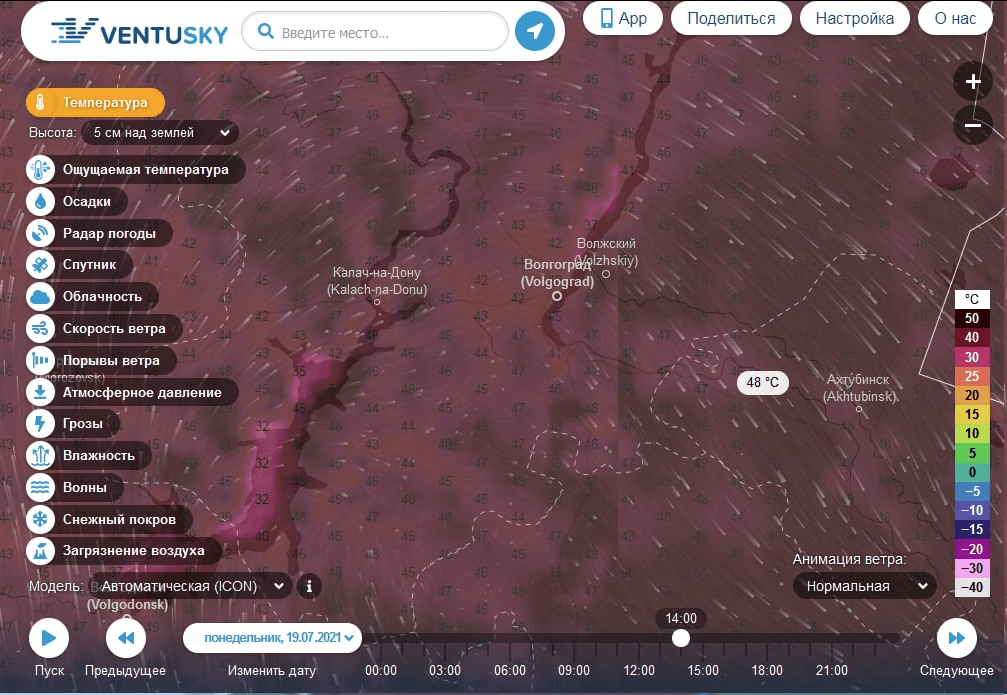Click the Скорость ветра wind icon

tap(40, 328)
